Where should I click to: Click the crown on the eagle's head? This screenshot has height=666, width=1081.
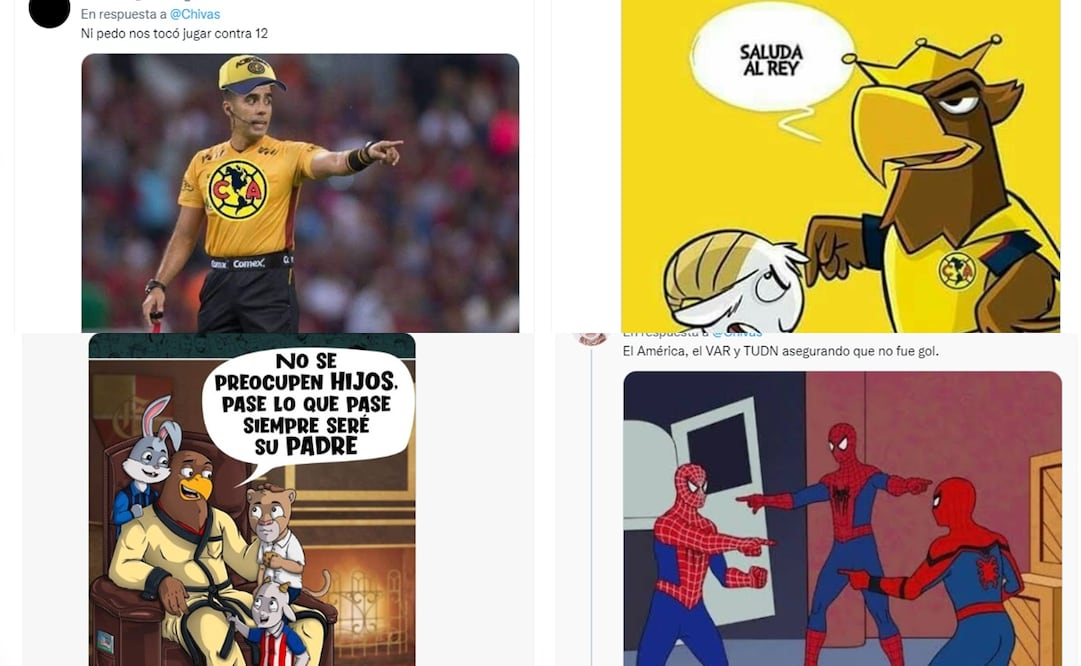(927, 58)
